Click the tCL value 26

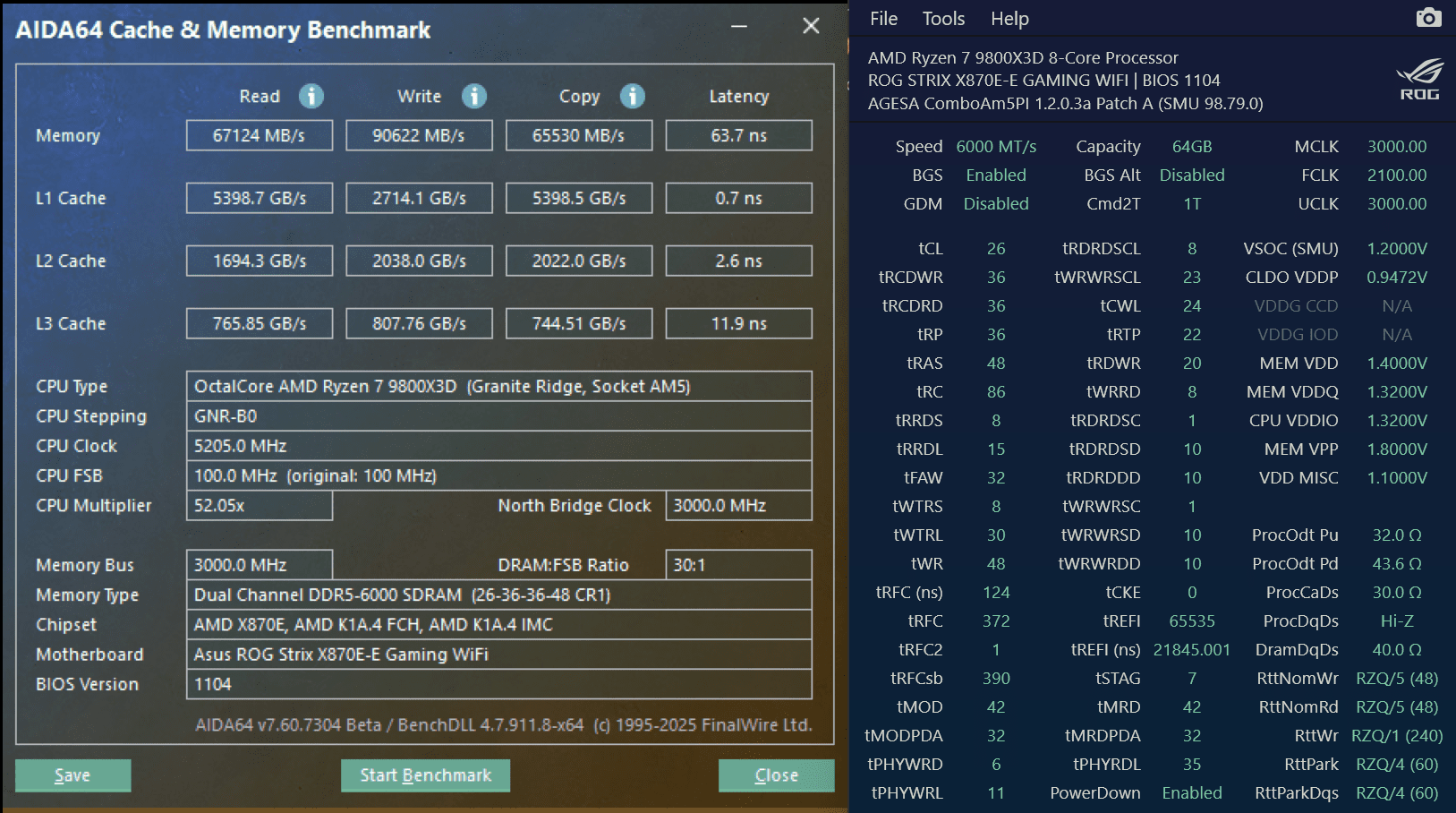tap(996, 249)
